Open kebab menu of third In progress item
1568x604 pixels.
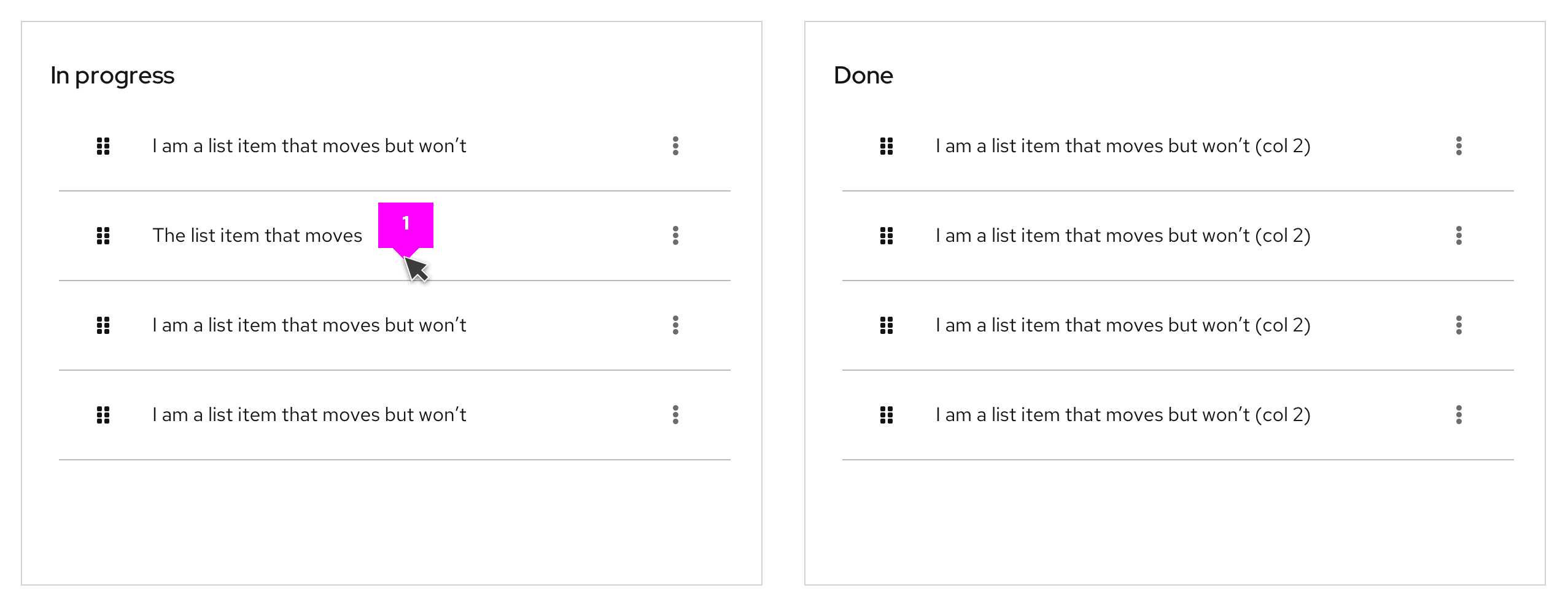[675, 325]
